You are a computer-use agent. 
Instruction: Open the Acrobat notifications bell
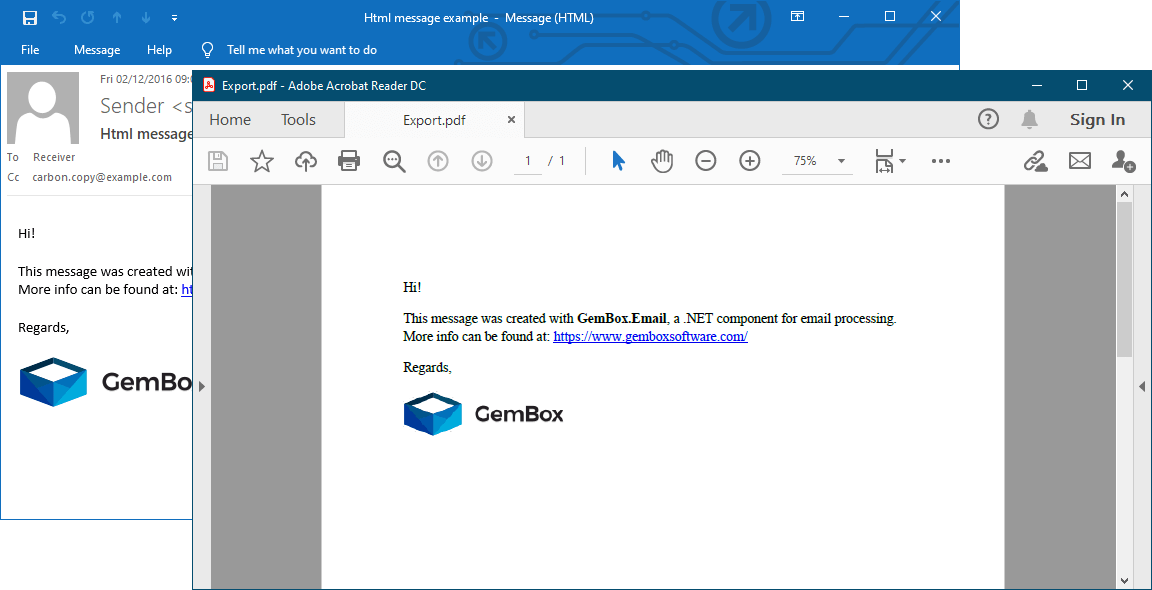point(1029,120)
